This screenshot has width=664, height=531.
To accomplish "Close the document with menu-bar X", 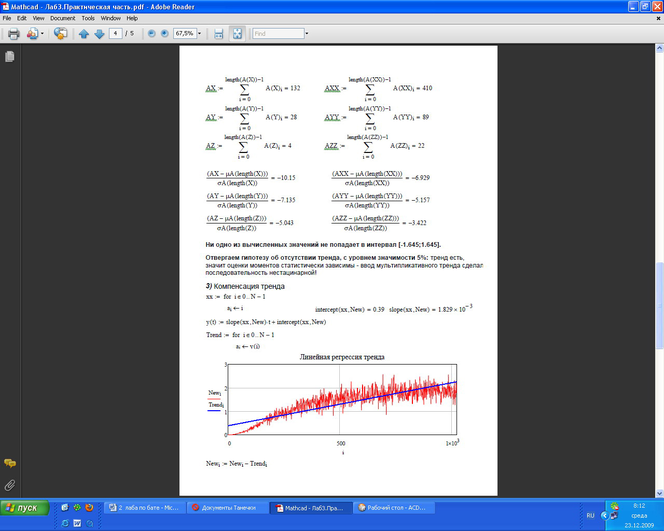I will [658, 18].
